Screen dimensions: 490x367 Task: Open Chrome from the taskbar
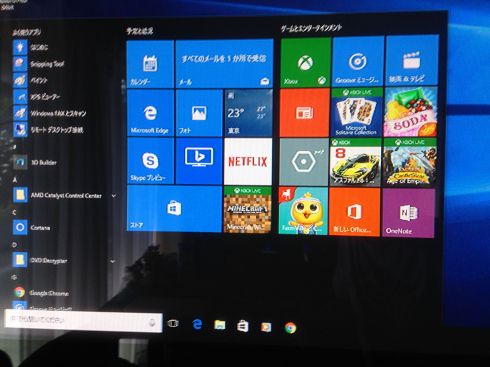click(x=290, y=328)
